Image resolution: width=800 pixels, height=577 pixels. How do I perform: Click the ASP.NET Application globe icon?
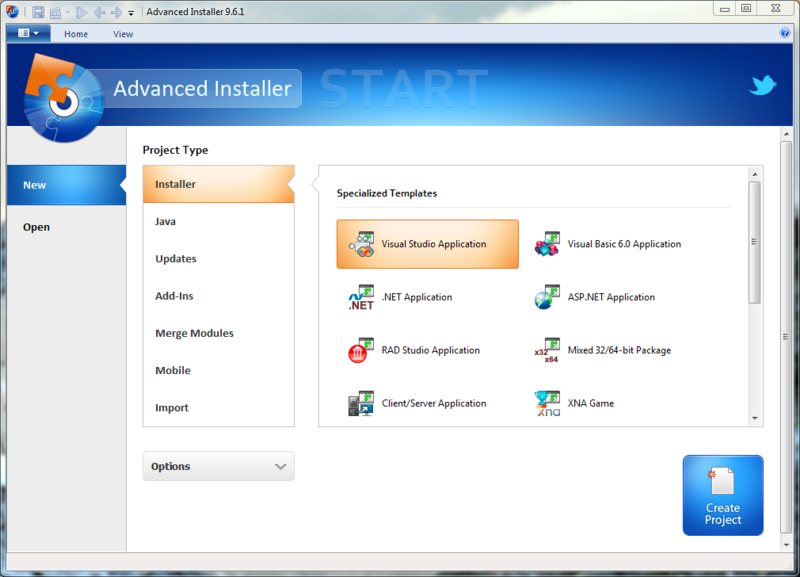pos(547,297)
